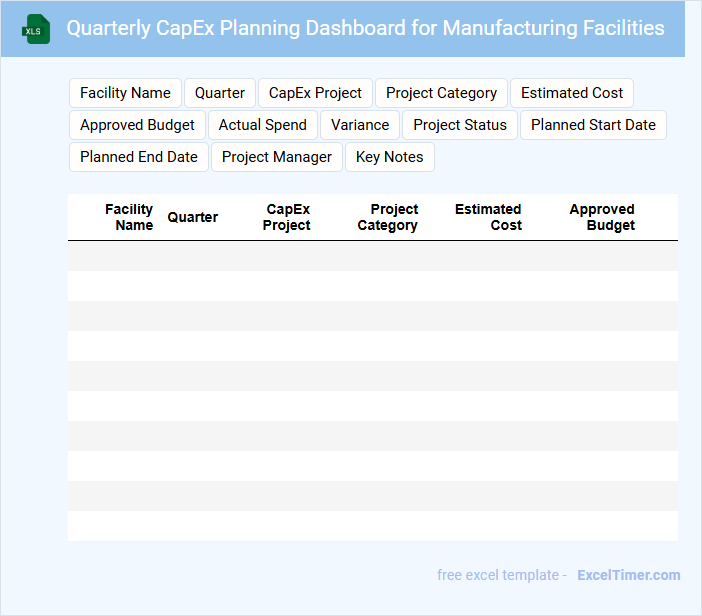Select the Facility Name tag
702x616 pixels.
pos(125,93)
